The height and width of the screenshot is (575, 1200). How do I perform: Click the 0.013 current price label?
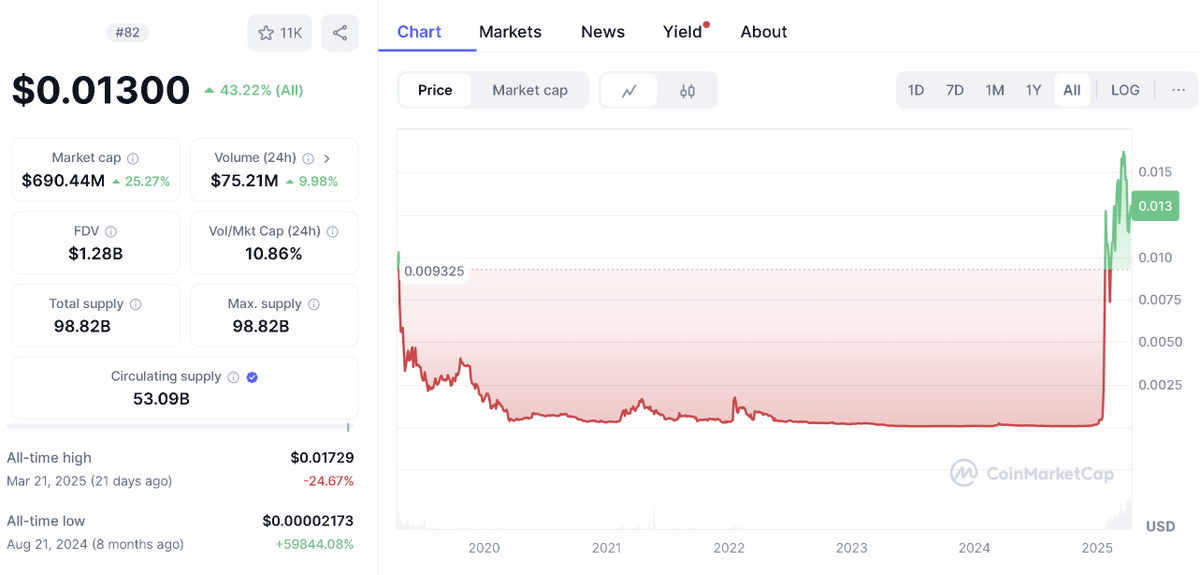coord(1155,207)
